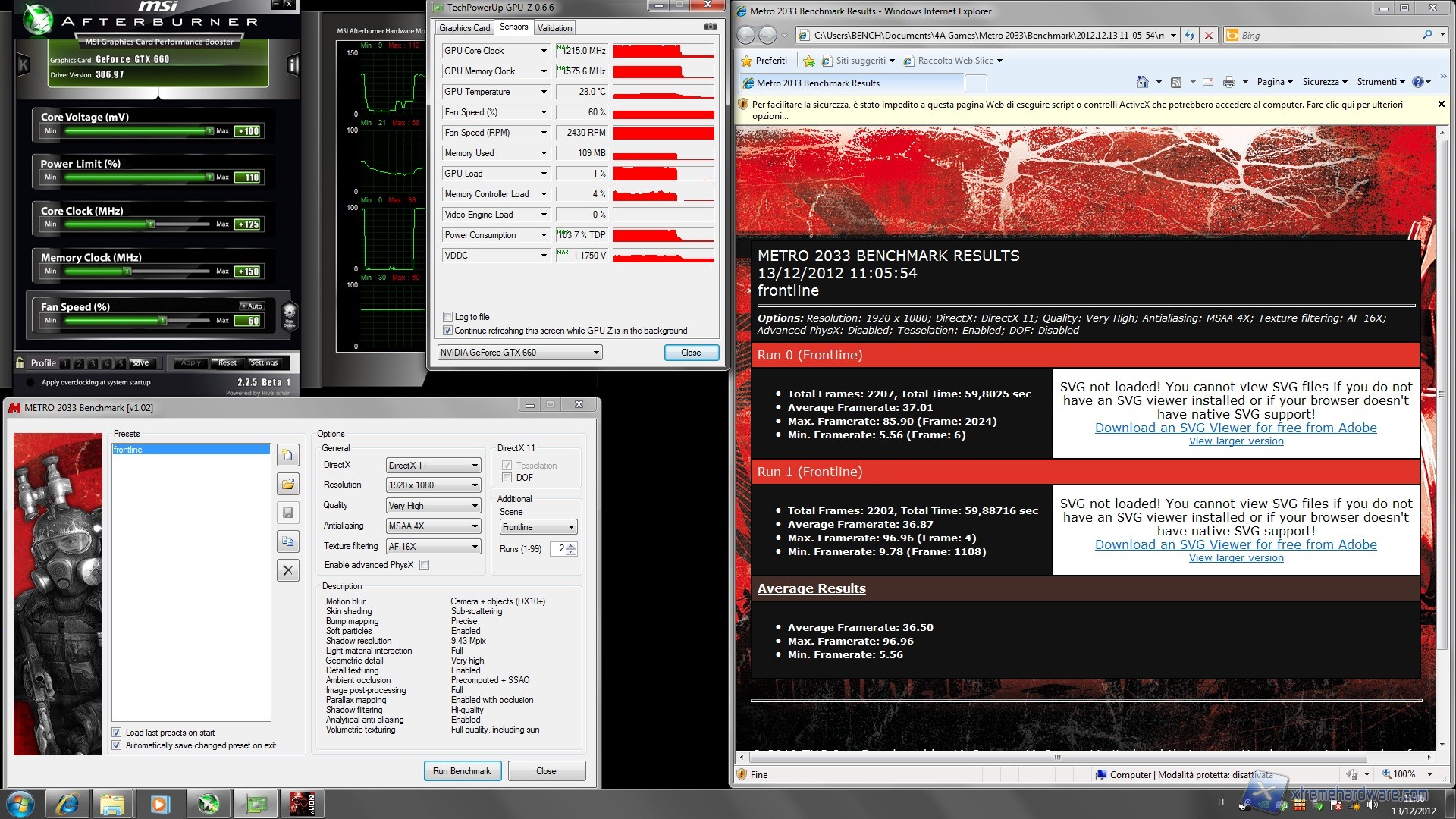Click the open preset folder icon
The width and height of the screenshot is (1456, 819).
click(287, 484)
